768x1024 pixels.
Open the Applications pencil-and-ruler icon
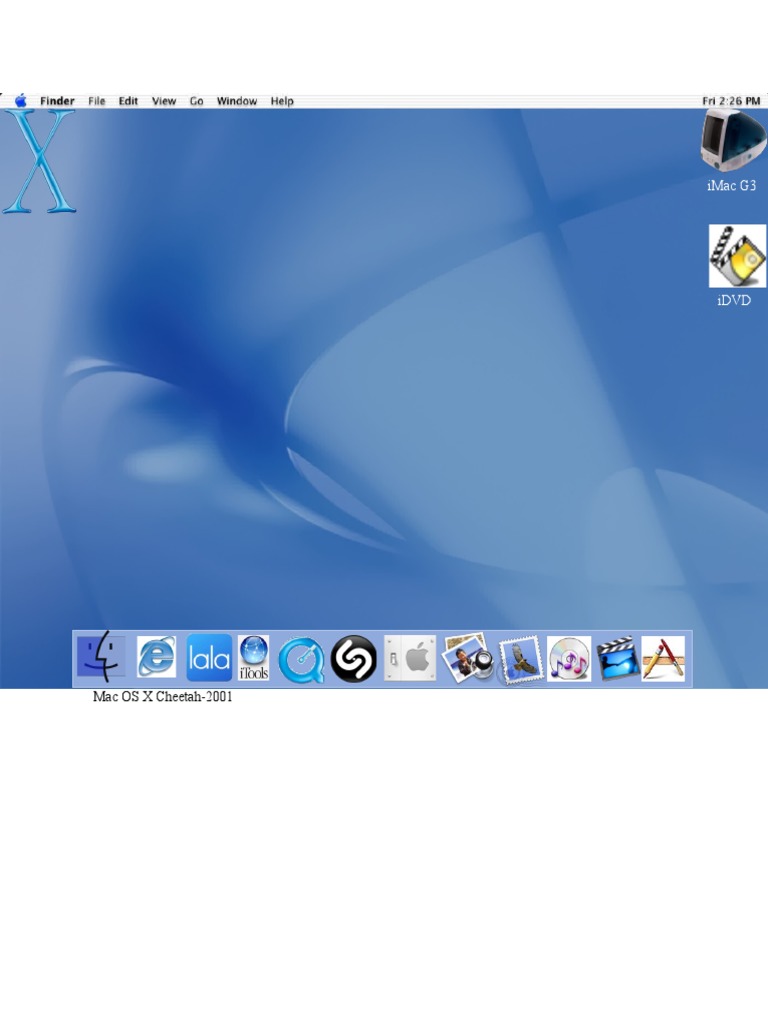663,659
